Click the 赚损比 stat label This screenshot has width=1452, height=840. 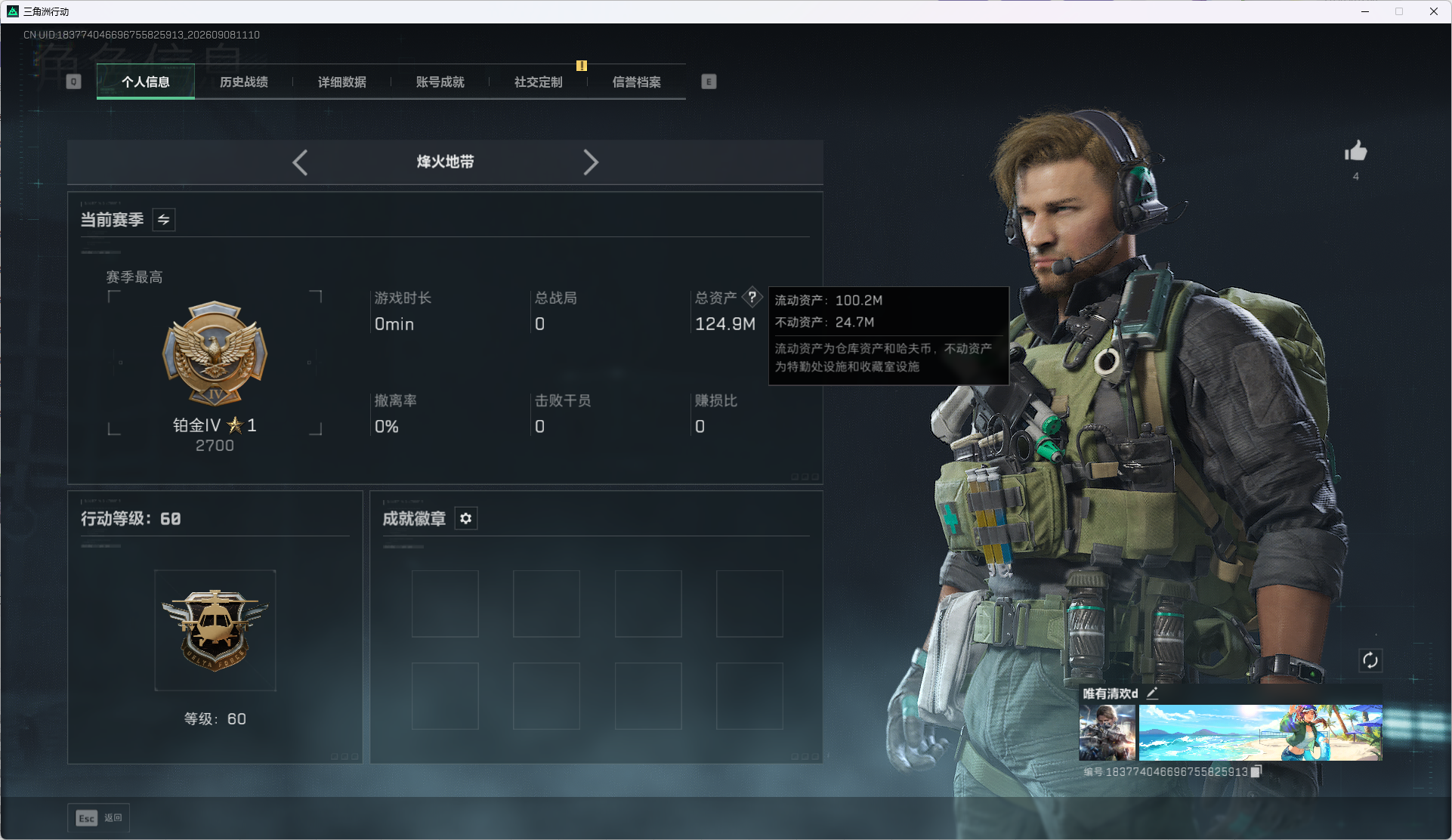click(716, 400)
